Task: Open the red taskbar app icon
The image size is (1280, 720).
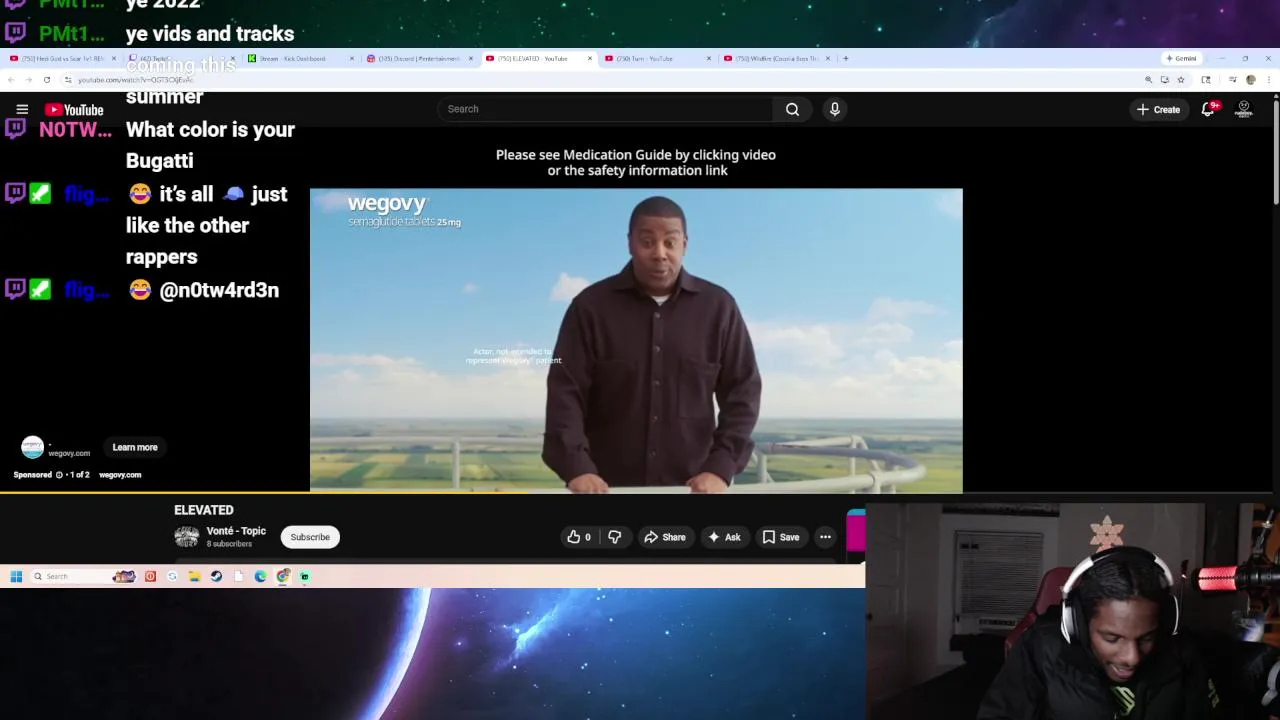Action: [150, 576]
